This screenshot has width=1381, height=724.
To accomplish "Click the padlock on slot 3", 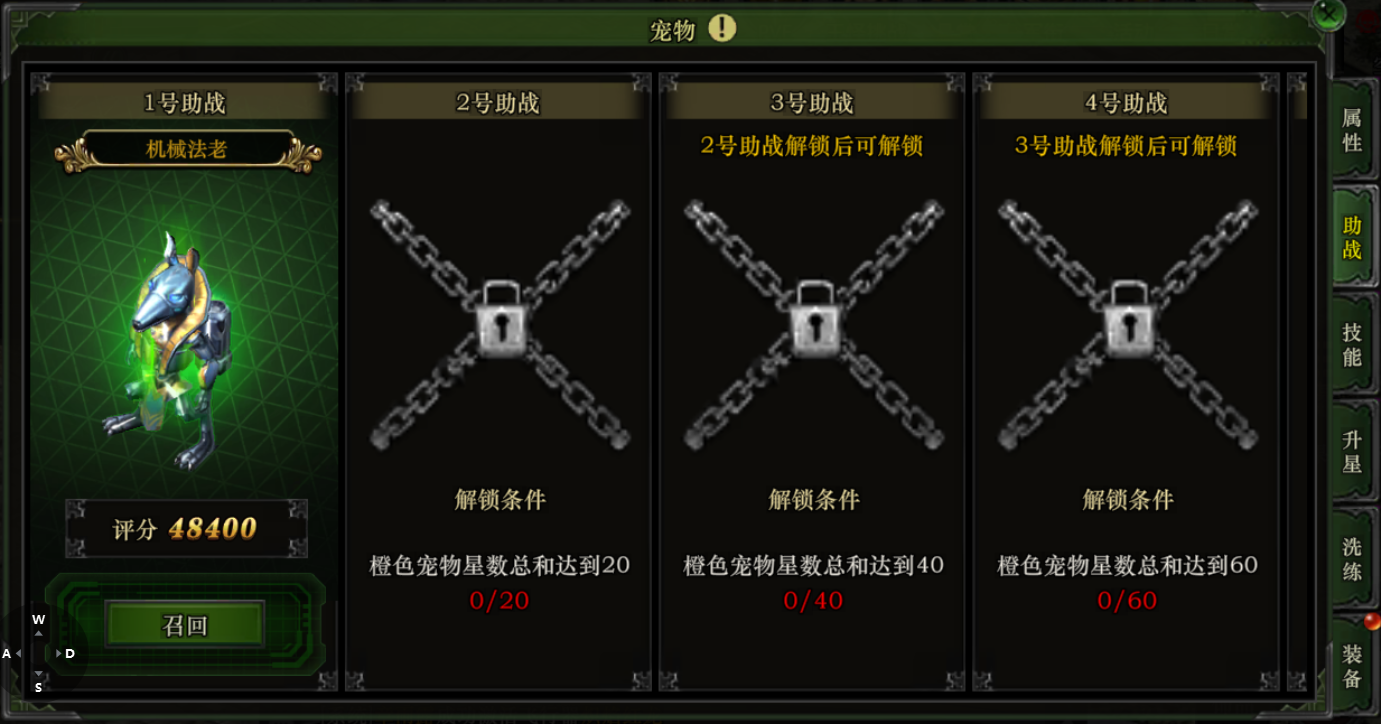I will point(813,319).
